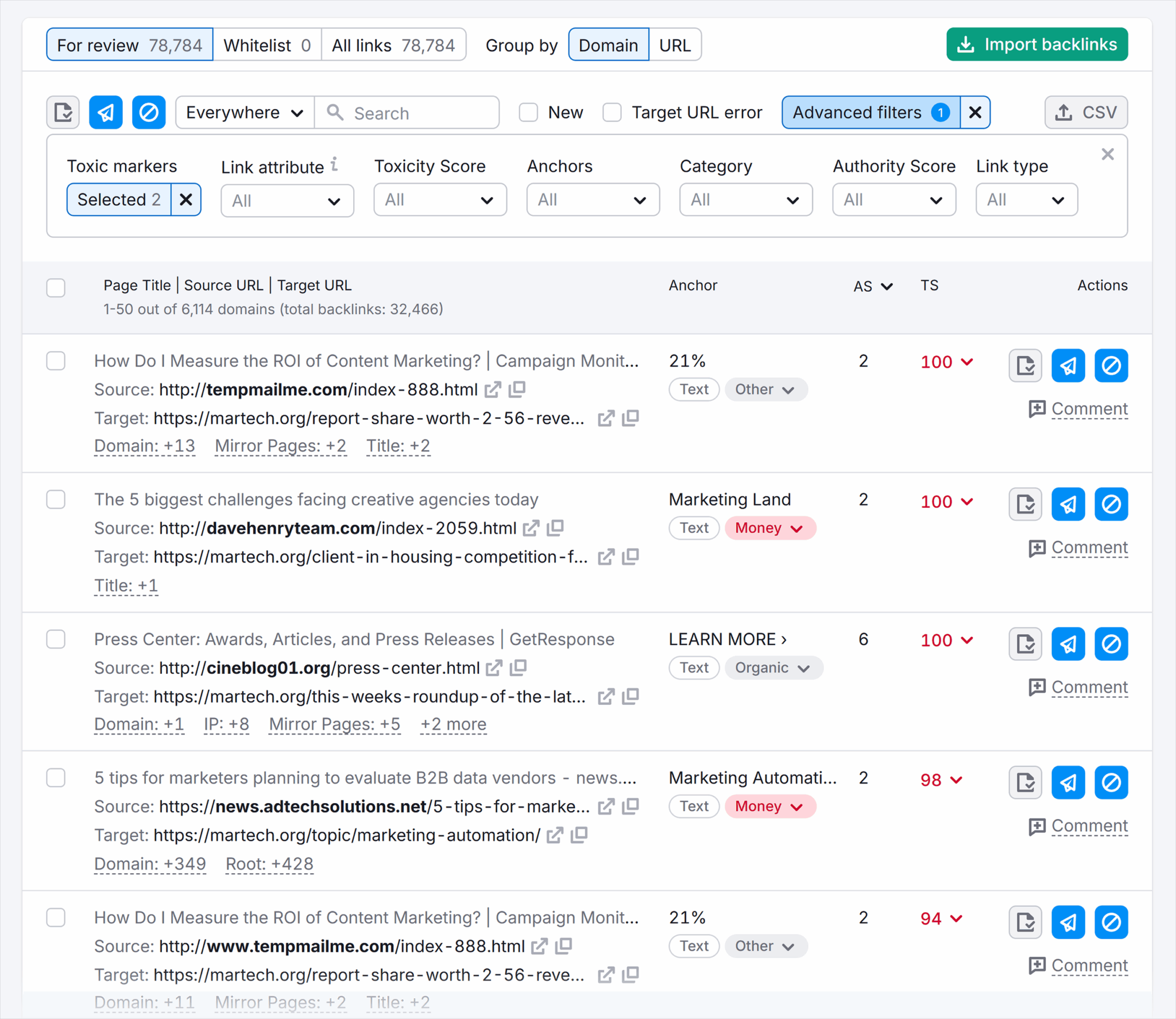
Task: Switch to the Whitelist tab
Action: [x=266, y=45]
